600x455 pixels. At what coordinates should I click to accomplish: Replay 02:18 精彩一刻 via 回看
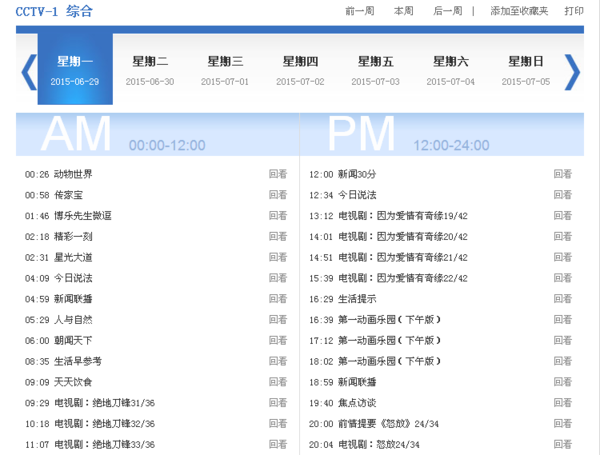(278, 236)
